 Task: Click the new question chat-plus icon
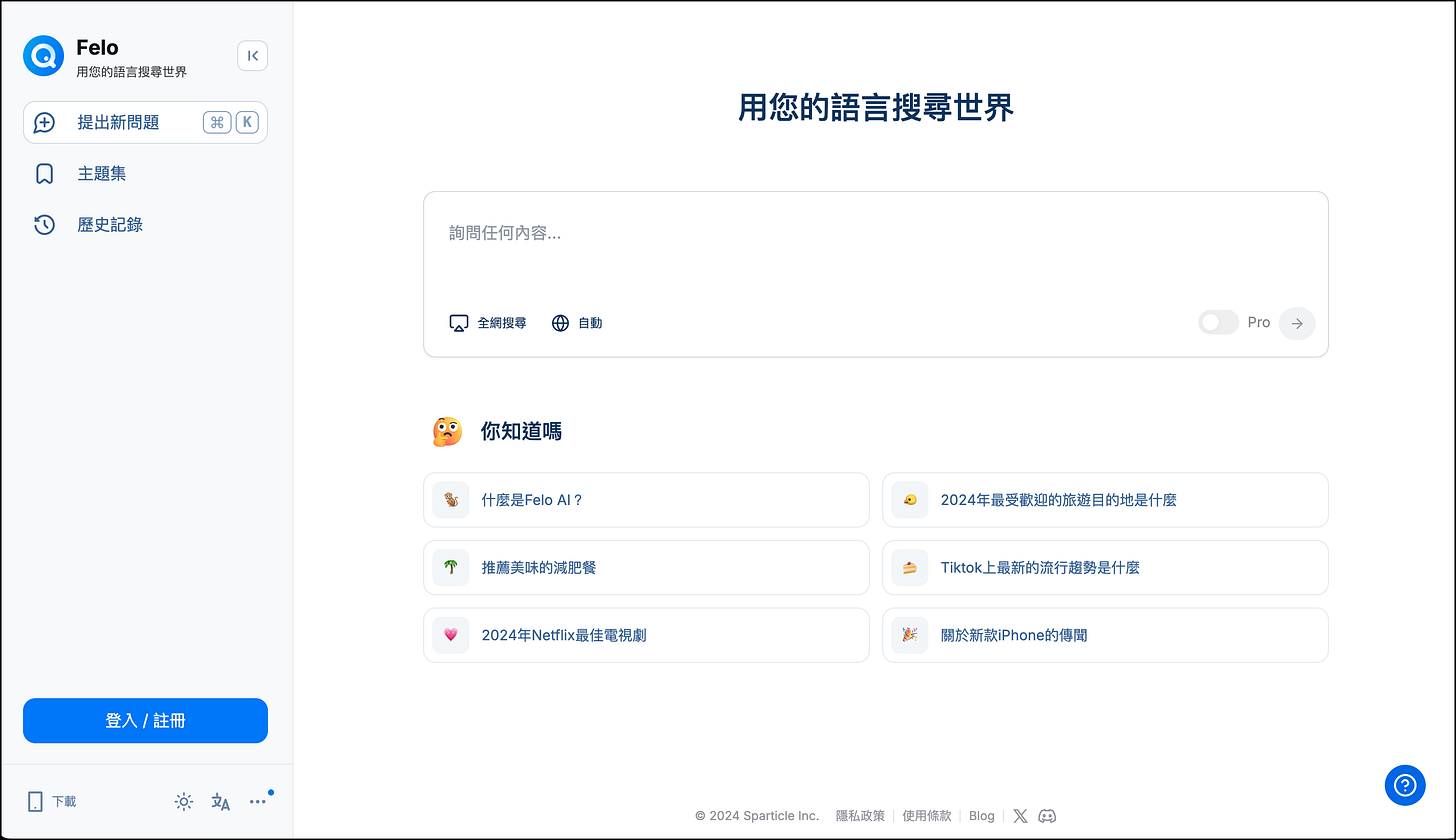click(44, 123)
